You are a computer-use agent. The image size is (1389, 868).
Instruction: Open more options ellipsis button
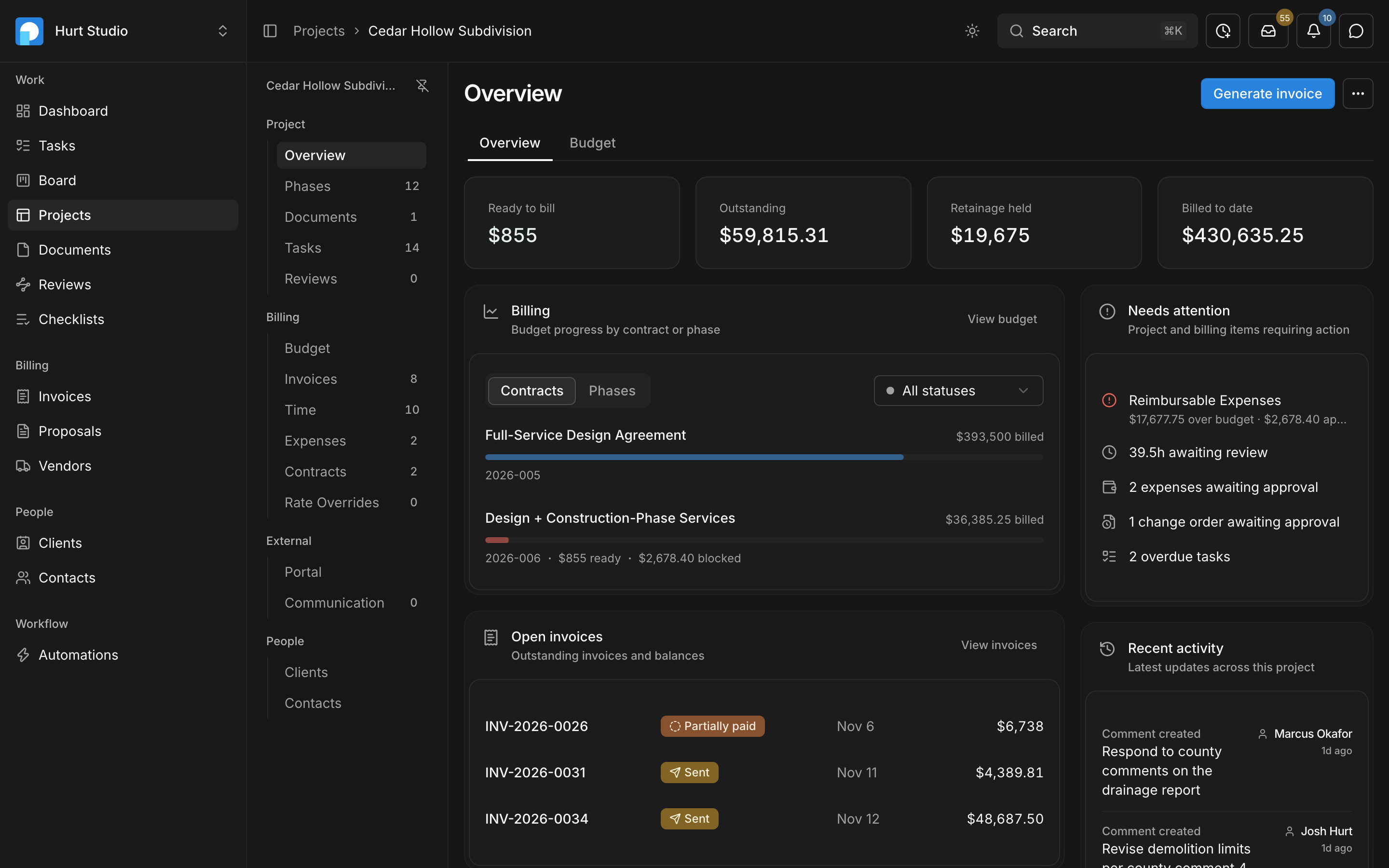1358,94
